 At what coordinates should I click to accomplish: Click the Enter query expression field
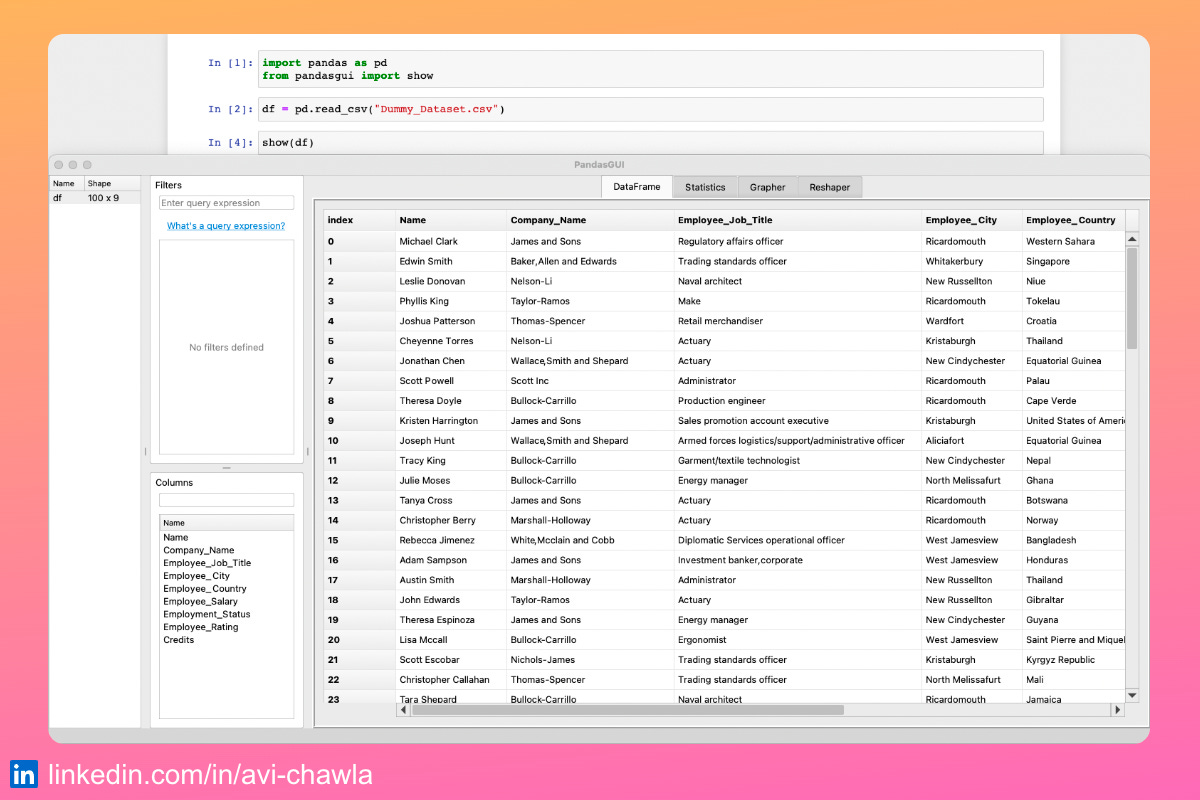(225, 202)
